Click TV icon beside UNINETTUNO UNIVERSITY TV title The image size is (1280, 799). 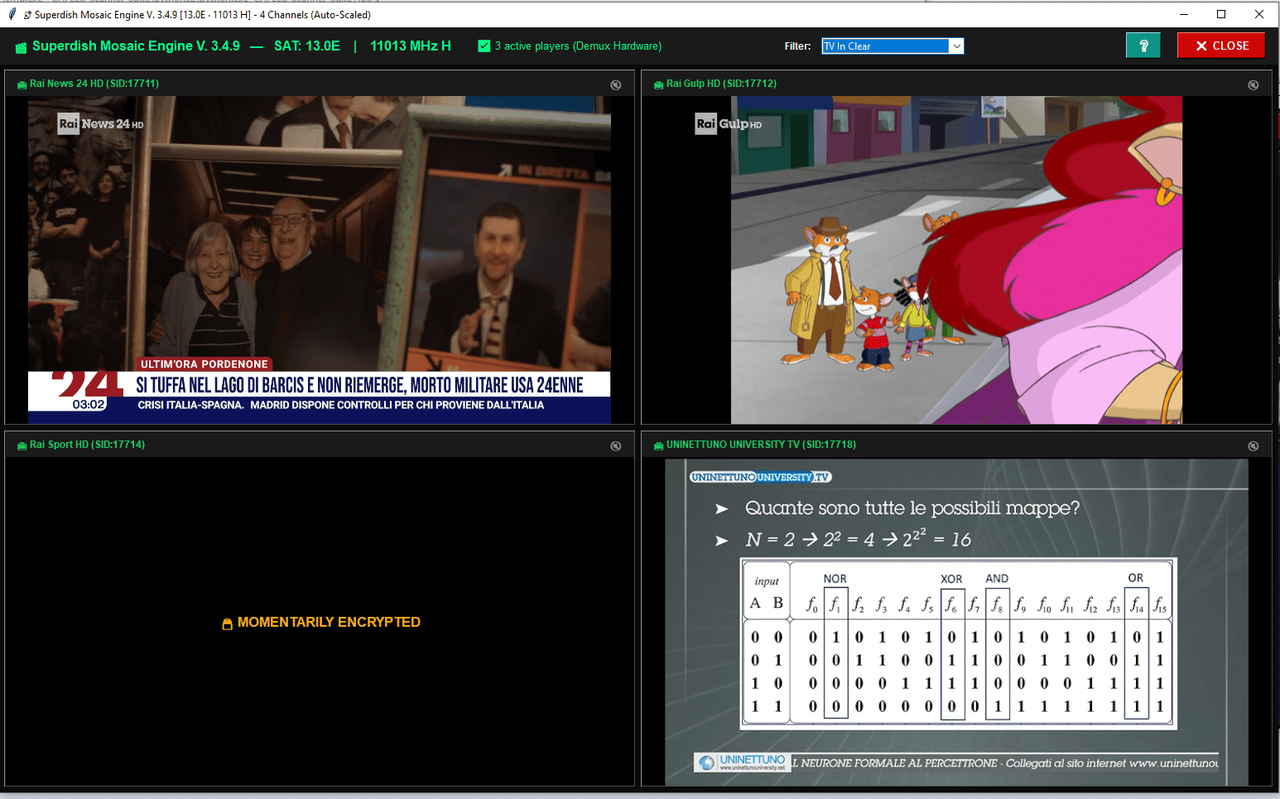click(658, 445)
